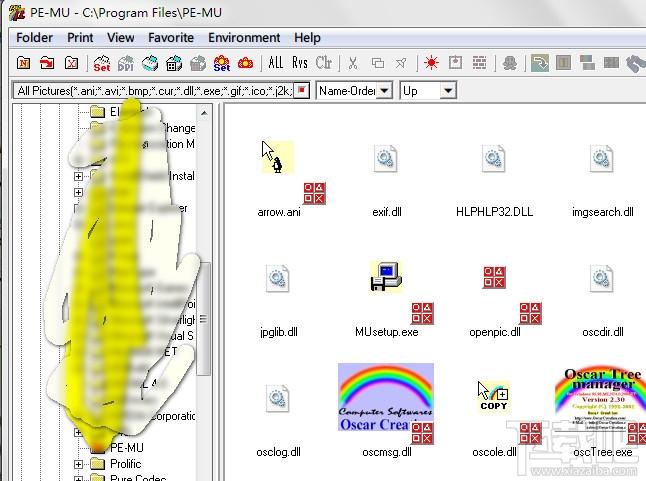Select the openpic.dll red icon
The height and width of the screenshot is (481, 646).
pyautogui.click(x=494, y=277)
